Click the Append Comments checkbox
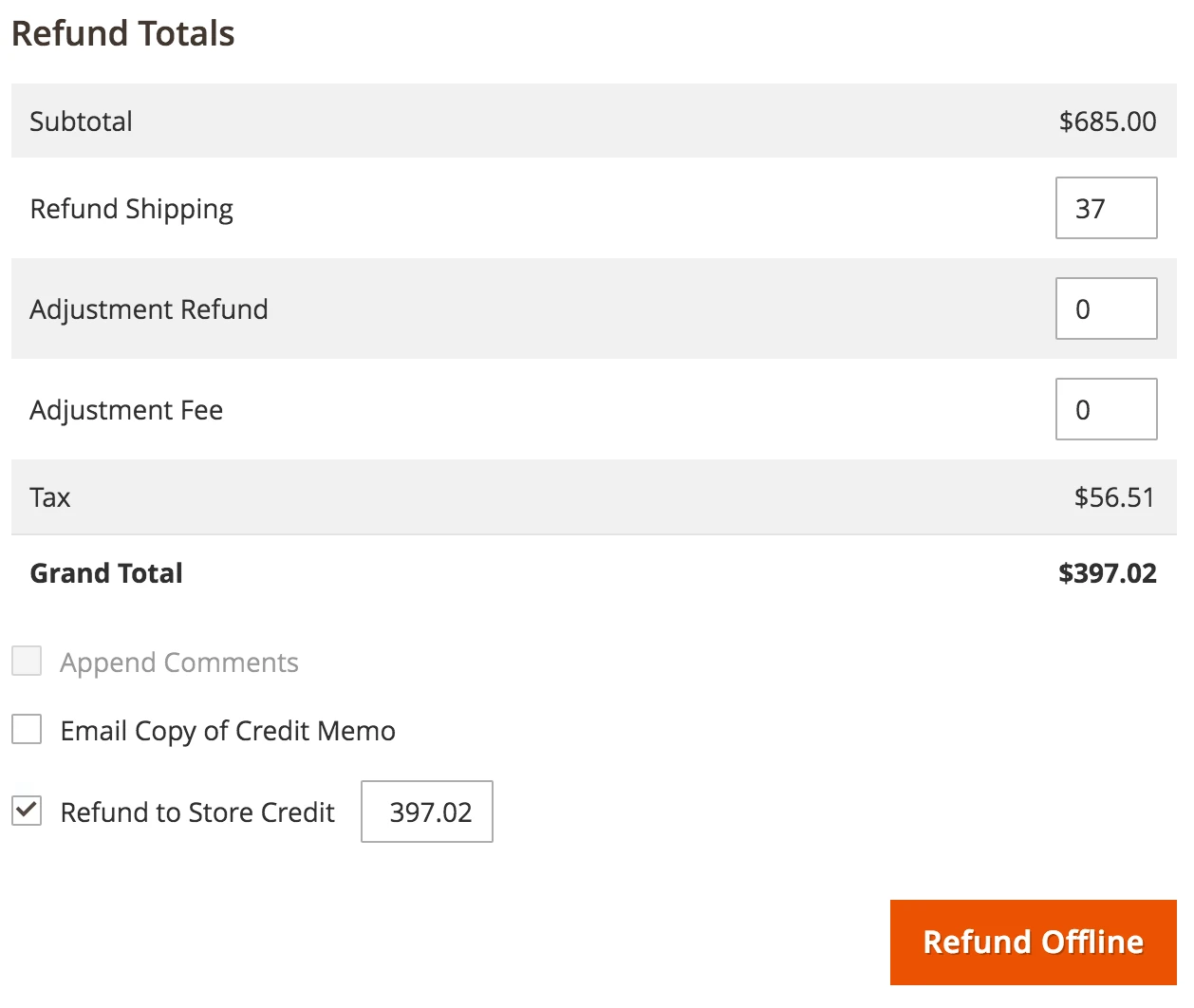Viewport: 1194px width, 1008px height. (27, 662)
